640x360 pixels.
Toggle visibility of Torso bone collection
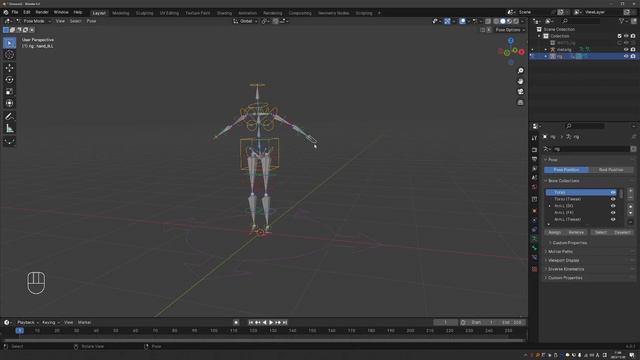(613, 192)
